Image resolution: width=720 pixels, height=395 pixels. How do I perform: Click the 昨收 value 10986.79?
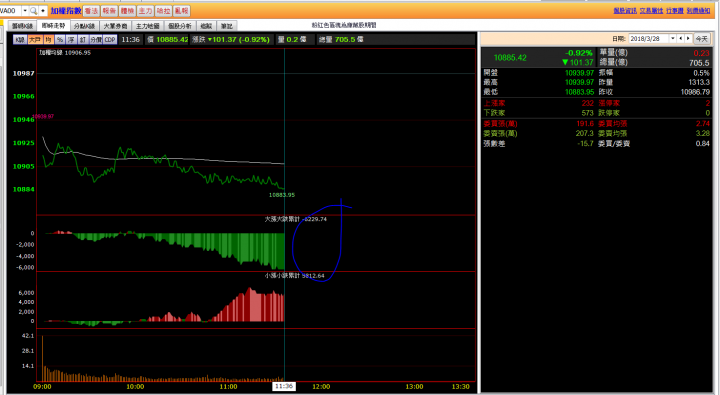click(x=695, y=92)
